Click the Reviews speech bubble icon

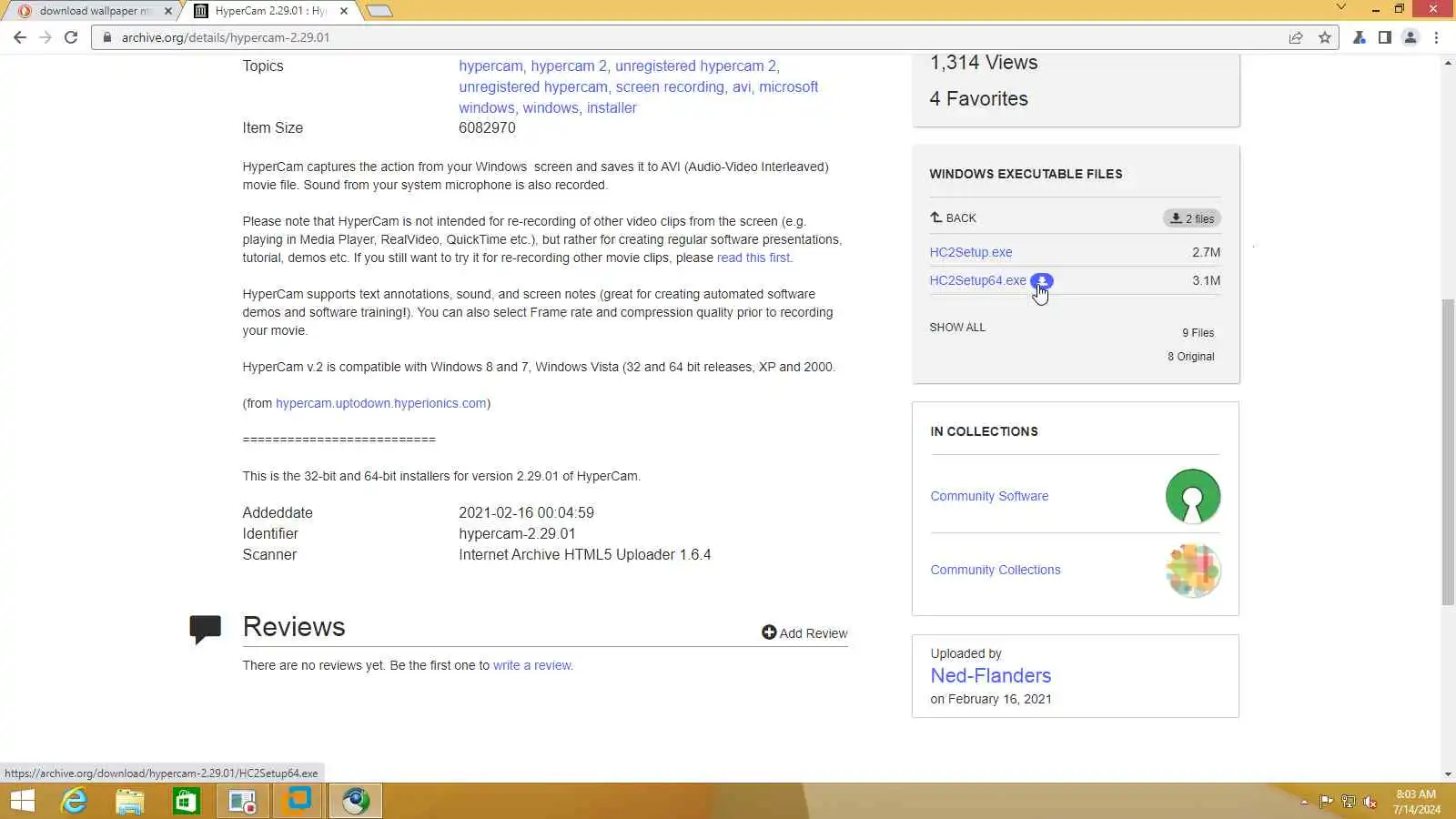pos(205,629)
